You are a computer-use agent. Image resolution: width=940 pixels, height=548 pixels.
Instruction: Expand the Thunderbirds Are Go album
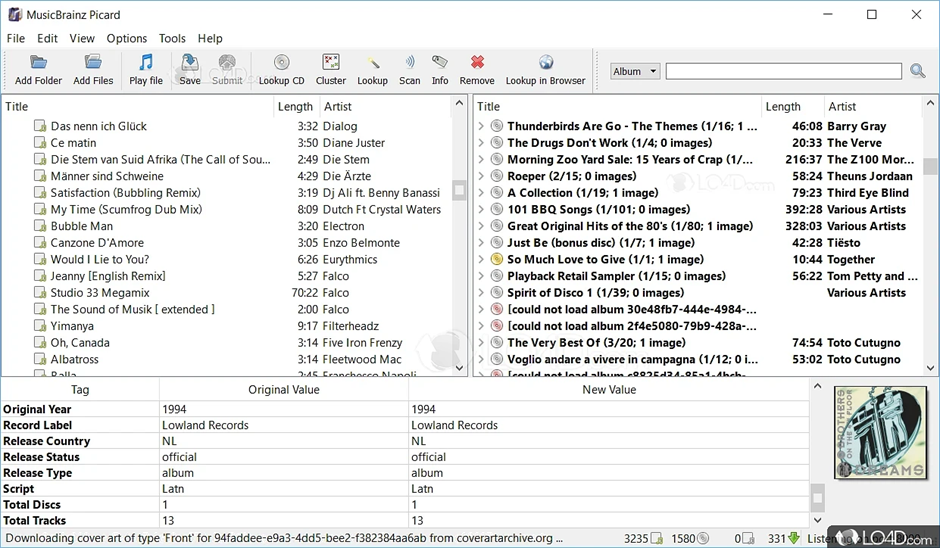coord(481,126)
